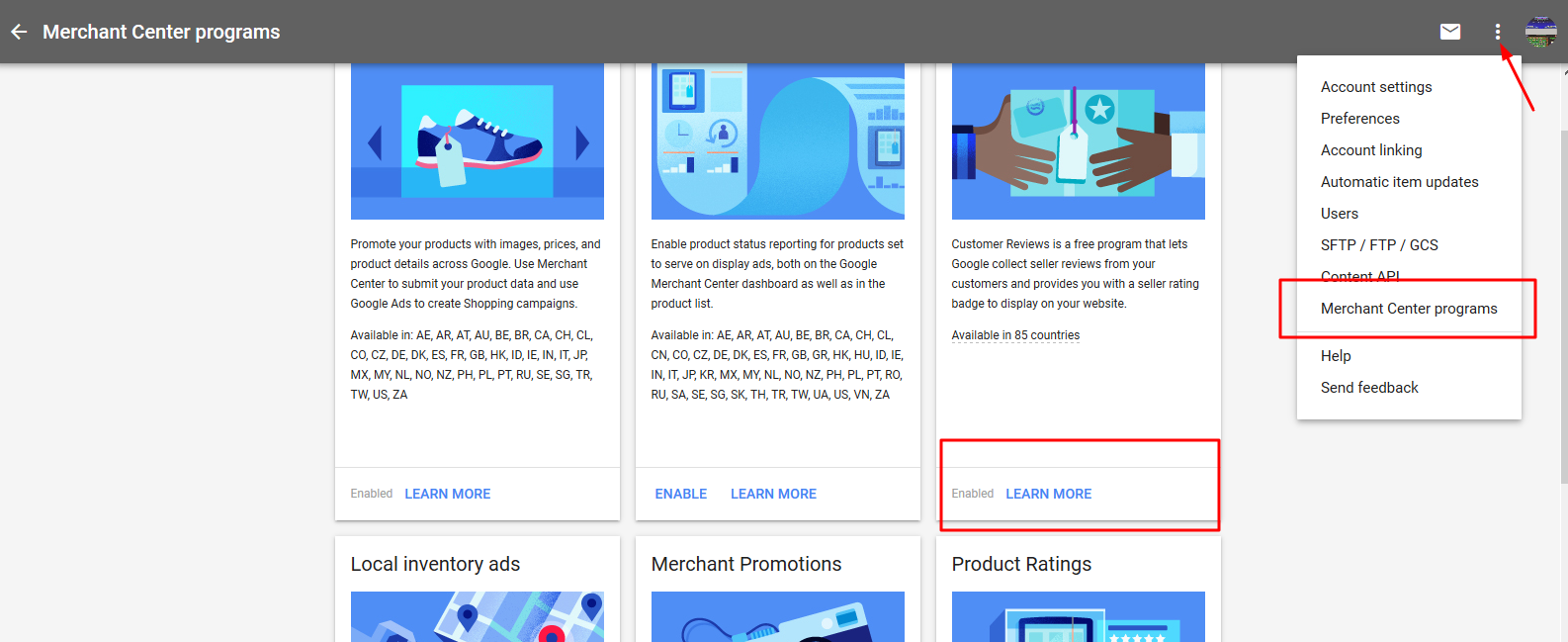This screenshot has height=642, width=1568.
Task: Click the shoe carousel left arrow
Action: point(375,143)
